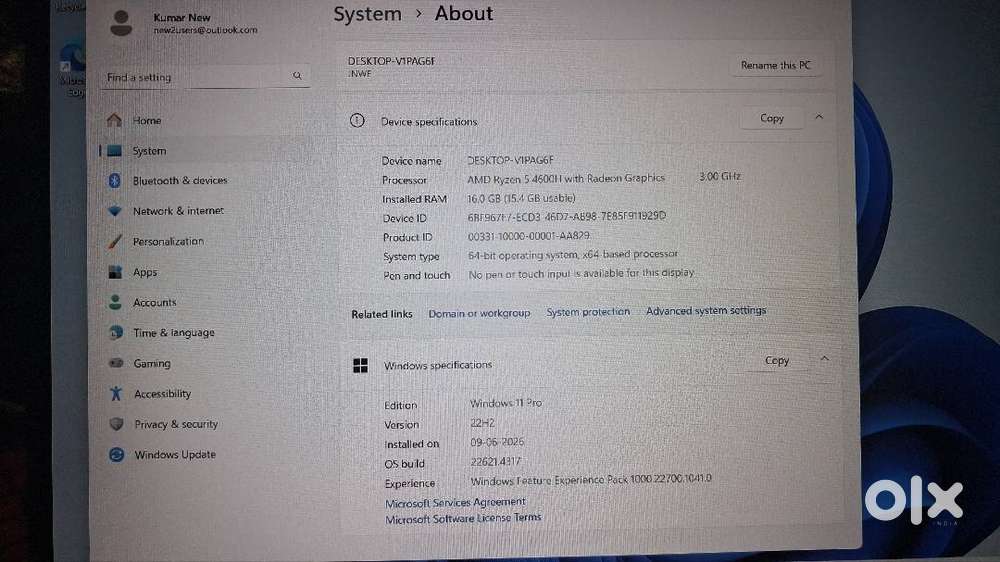This screenshot has width=1000, height=562.
Task: Click the Kumar New account name
Action: [x=182, y=17]
